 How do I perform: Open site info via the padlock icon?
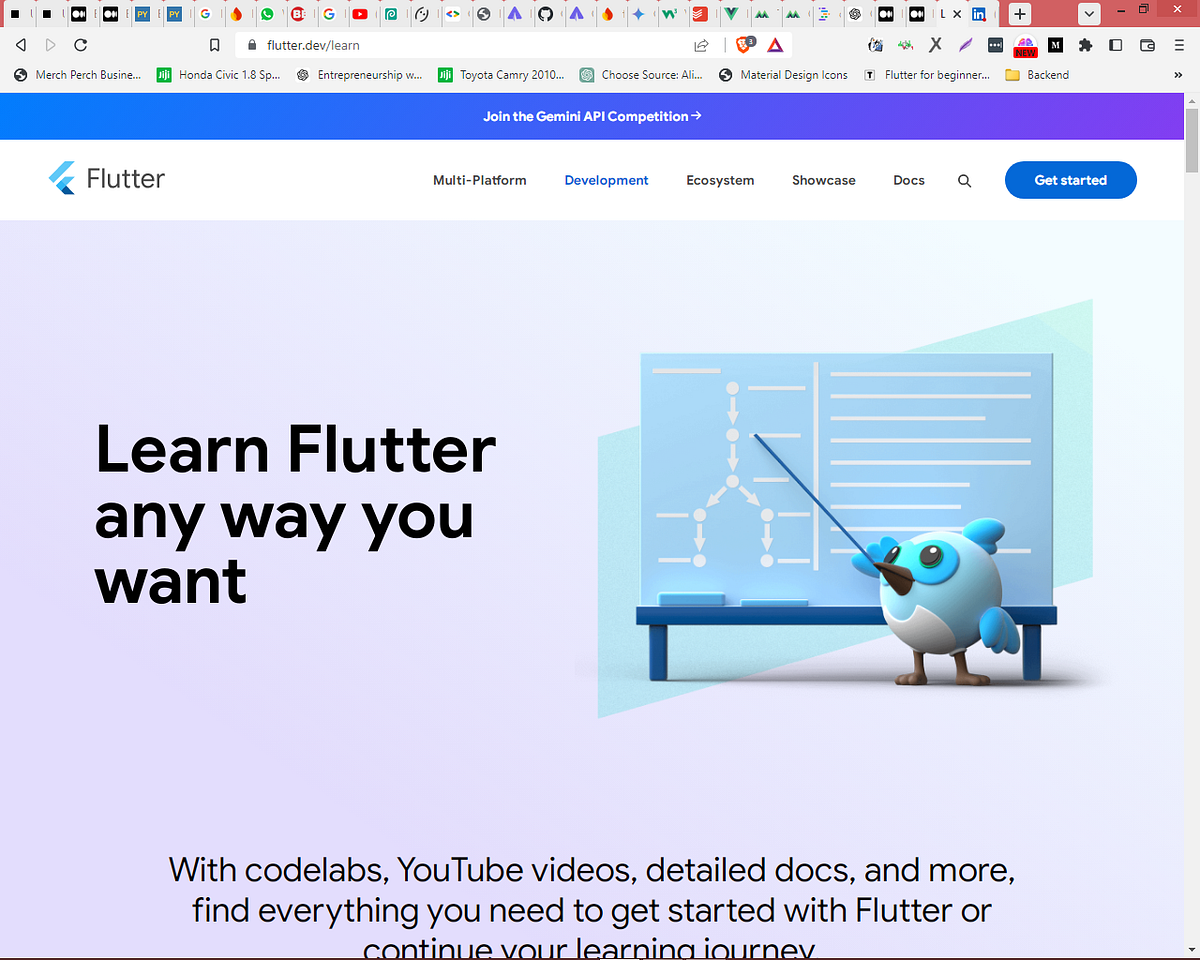coord(251,45)
